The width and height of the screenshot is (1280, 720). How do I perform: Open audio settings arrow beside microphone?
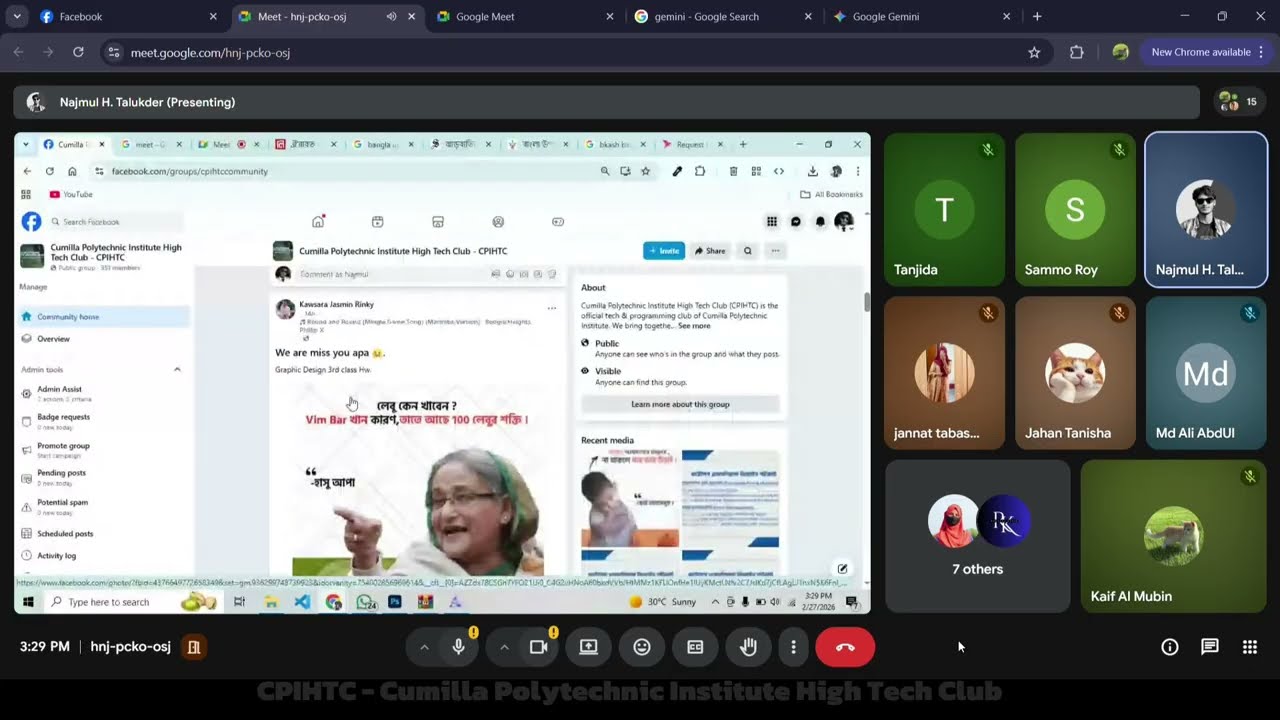pos(424,647)
